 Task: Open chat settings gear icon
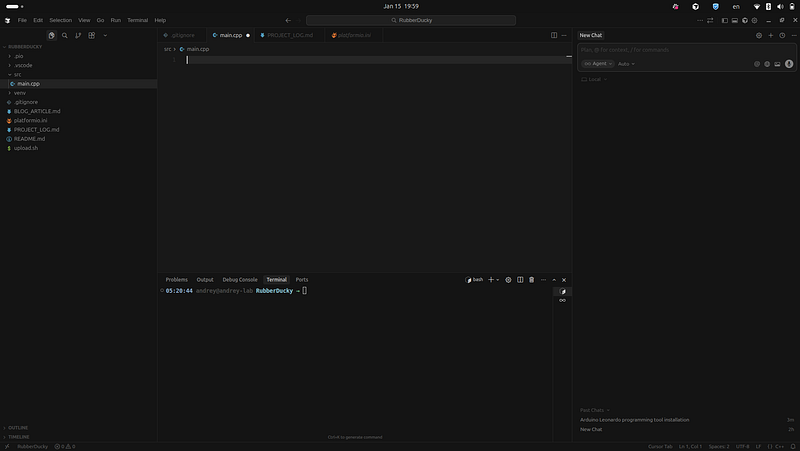click(x=759, y=35)
